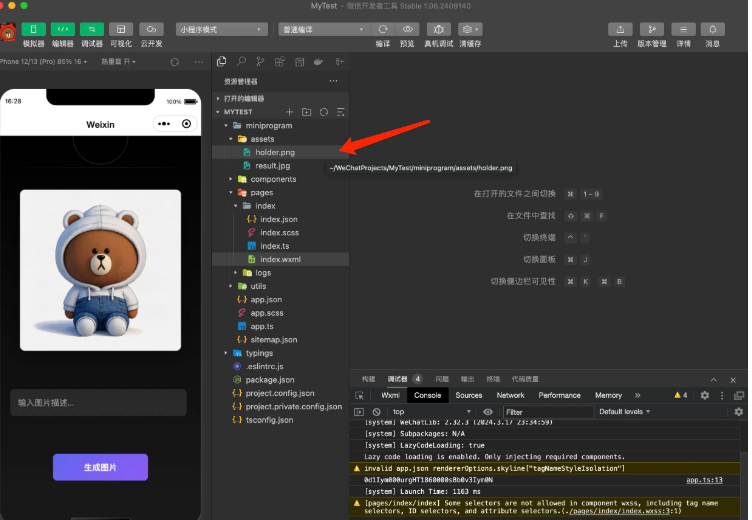Expand the open editors section
Image resolution: width=752 pixels, height=520 pixels.
[281, 98]
